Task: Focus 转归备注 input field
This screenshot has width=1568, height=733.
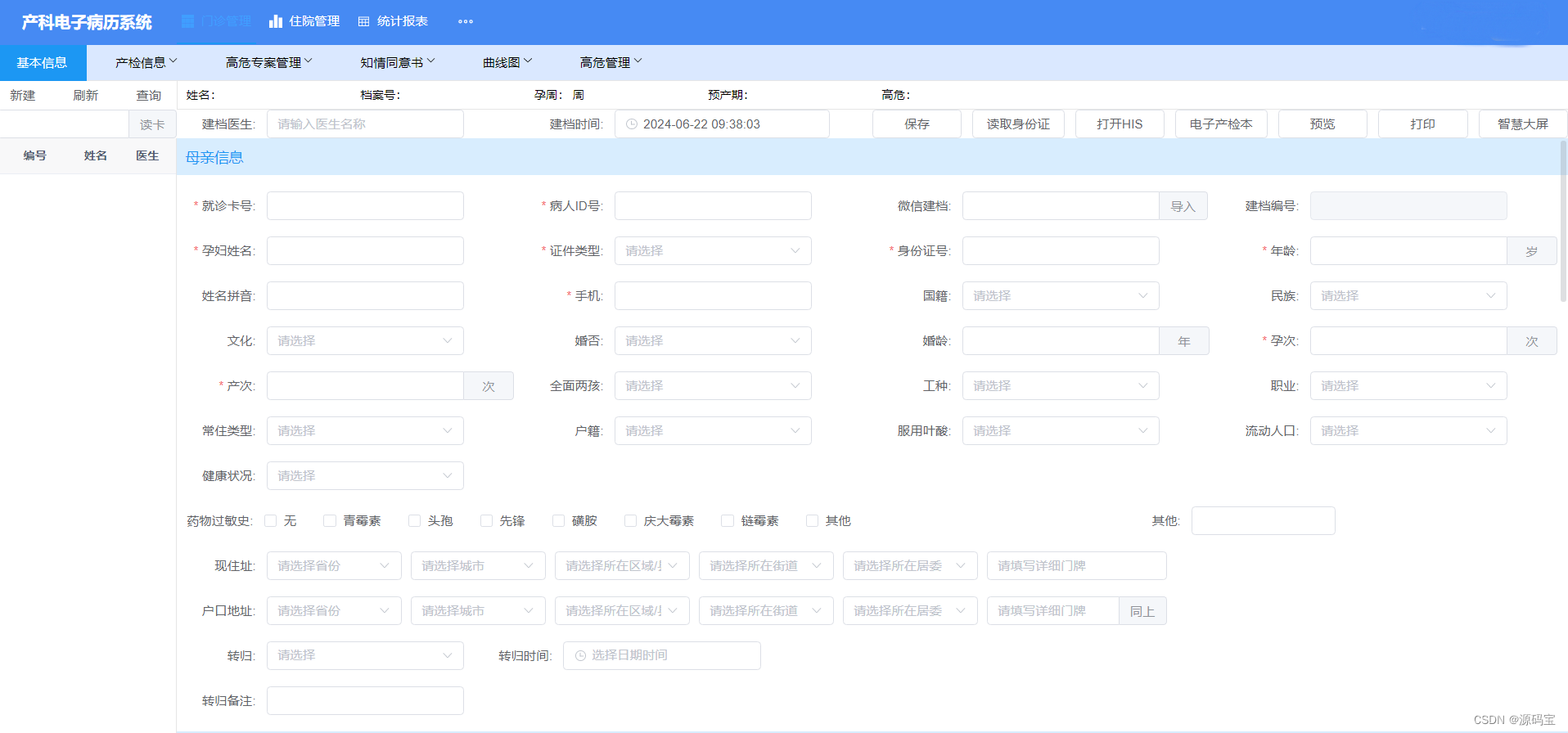Action: 365,701
